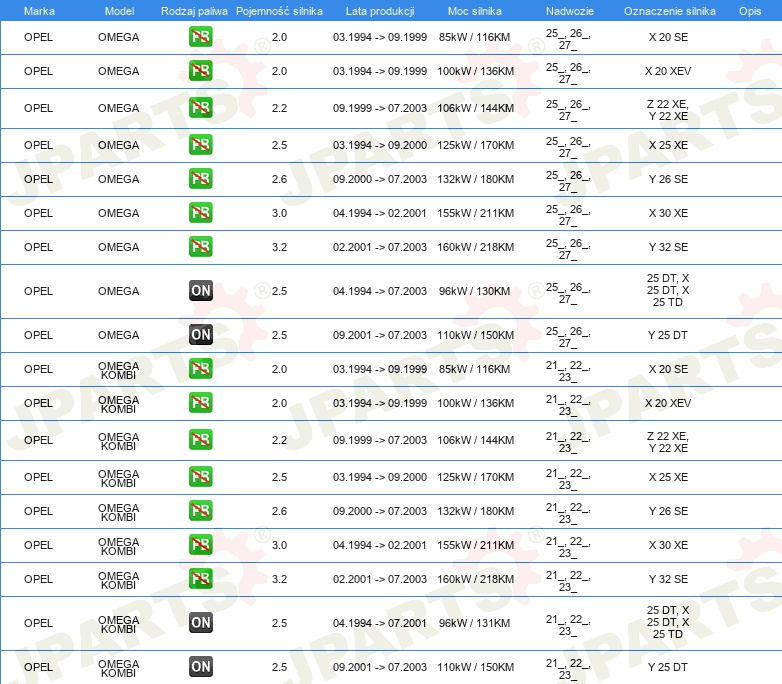Click ON diesel icon in OMEGA Y 25 DT row
782x684 pixels.
pyautogui.click(x=200, y=335)
